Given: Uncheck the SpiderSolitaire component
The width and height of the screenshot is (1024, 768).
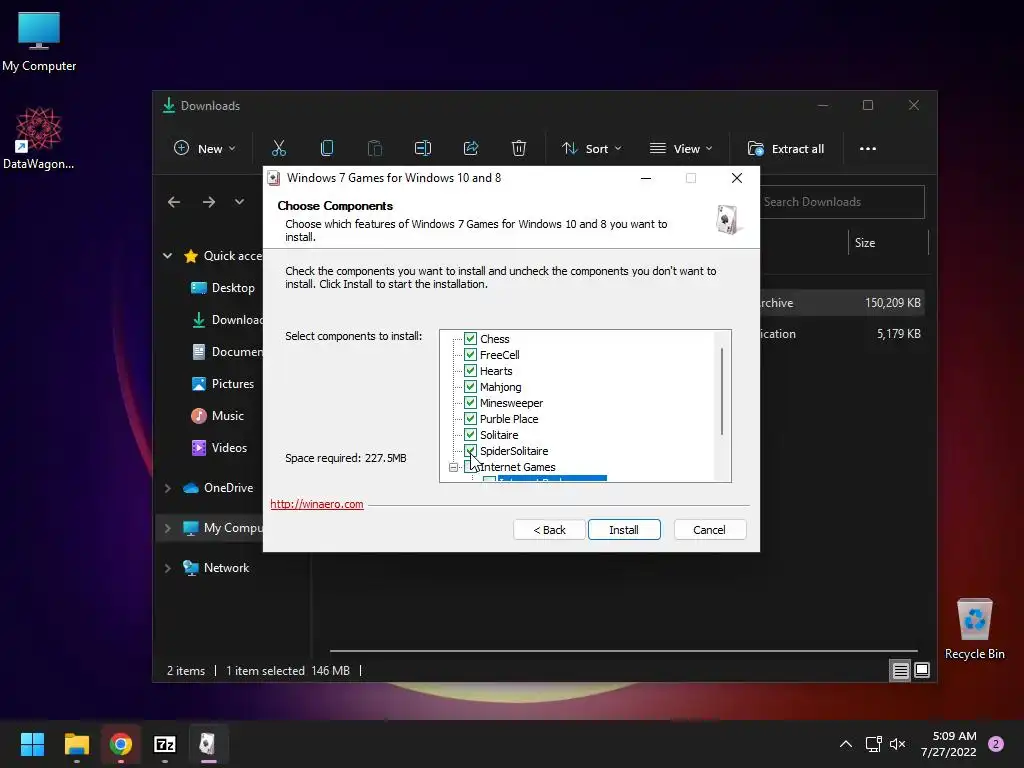Looking at the screenshot, I should [470, 451].
